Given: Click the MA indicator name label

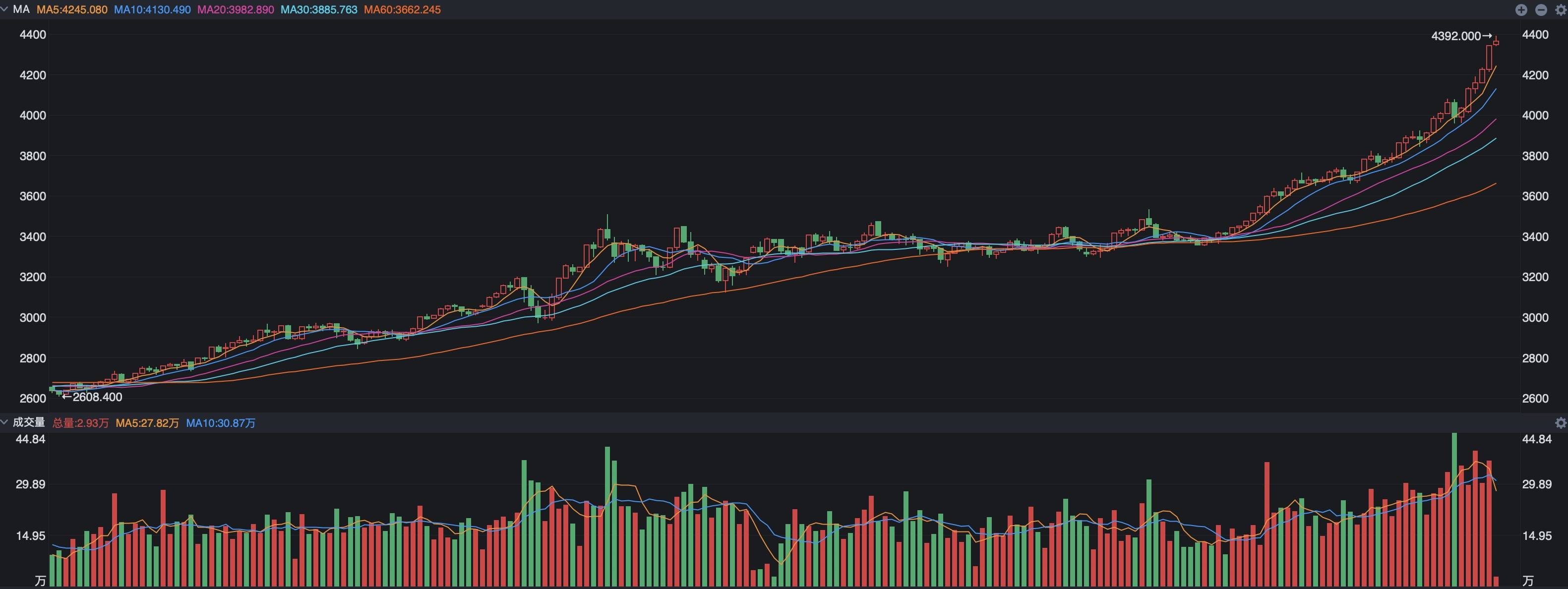Looking at the screenshot, I should click(x=21, y=10).
